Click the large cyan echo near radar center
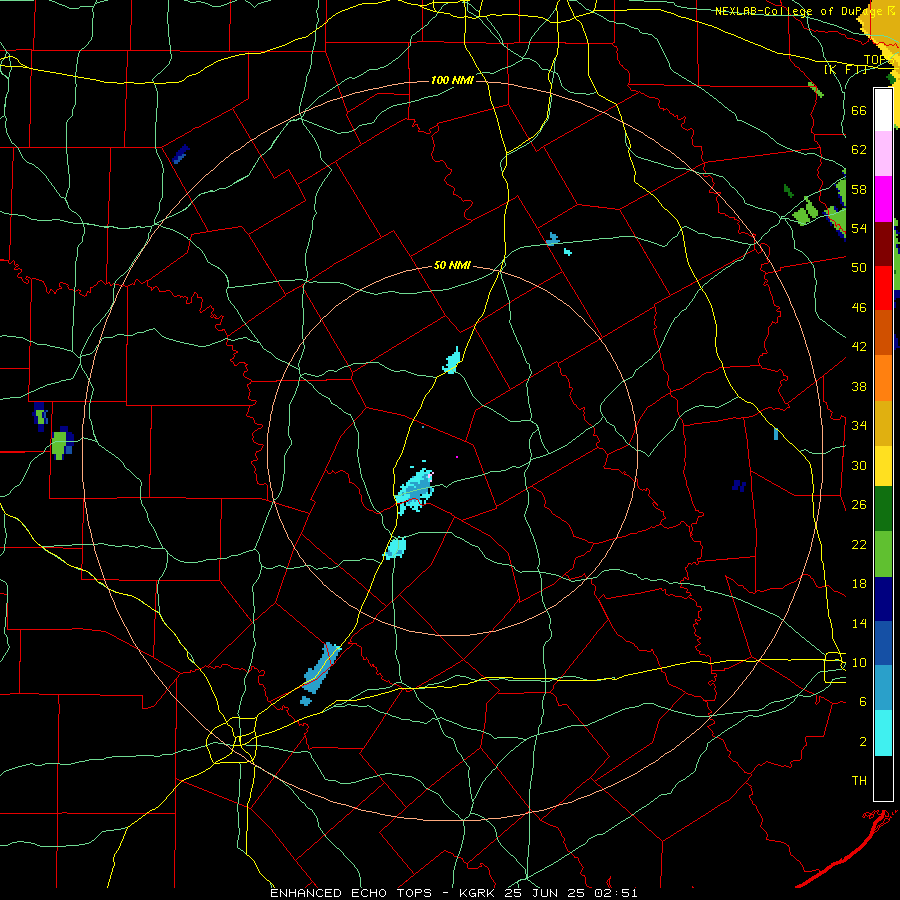Screen dimensions: 900x900 (414, 491)
